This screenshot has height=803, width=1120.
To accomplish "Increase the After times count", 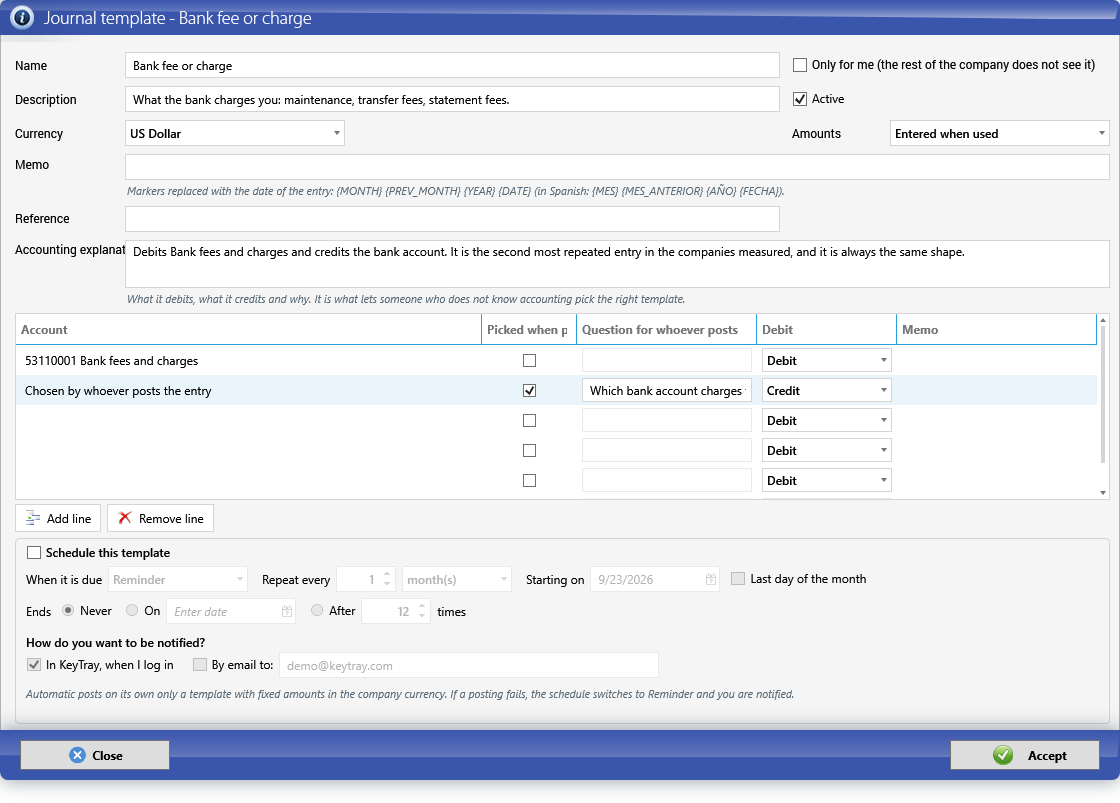I will click(422, 607).
